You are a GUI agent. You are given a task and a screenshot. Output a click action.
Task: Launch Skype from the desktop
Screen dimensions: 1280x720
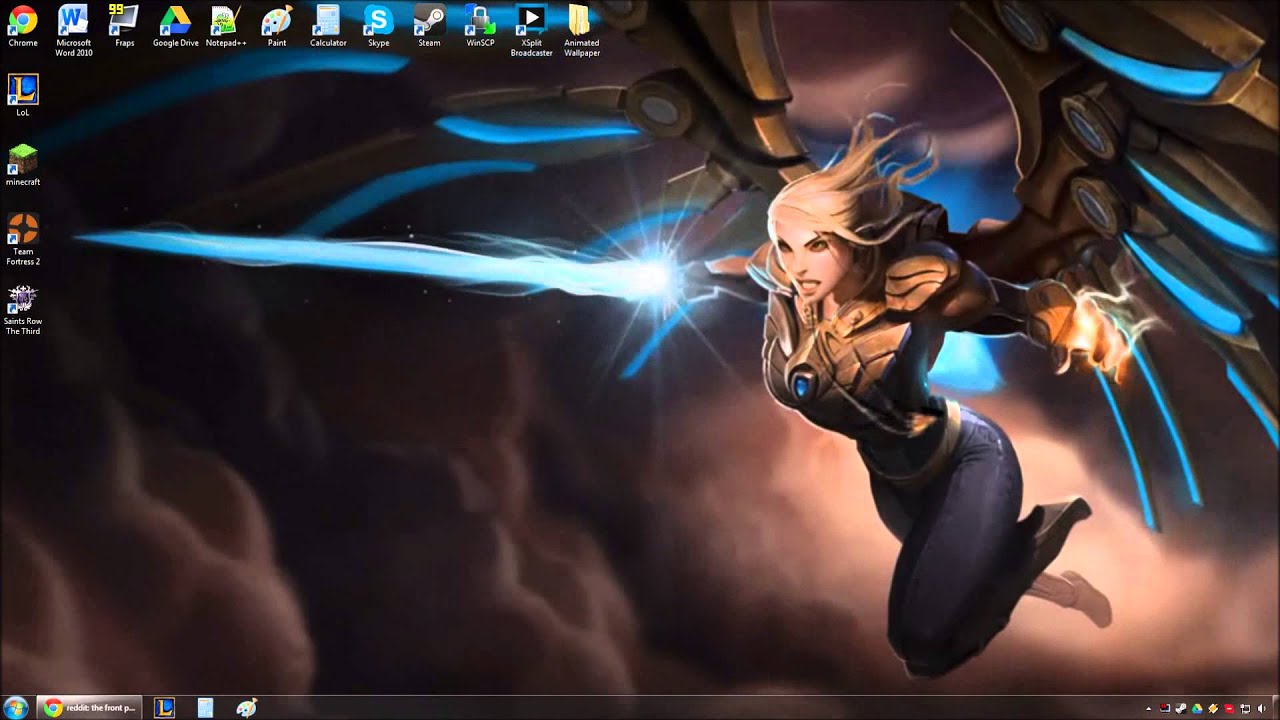point(379,26)
